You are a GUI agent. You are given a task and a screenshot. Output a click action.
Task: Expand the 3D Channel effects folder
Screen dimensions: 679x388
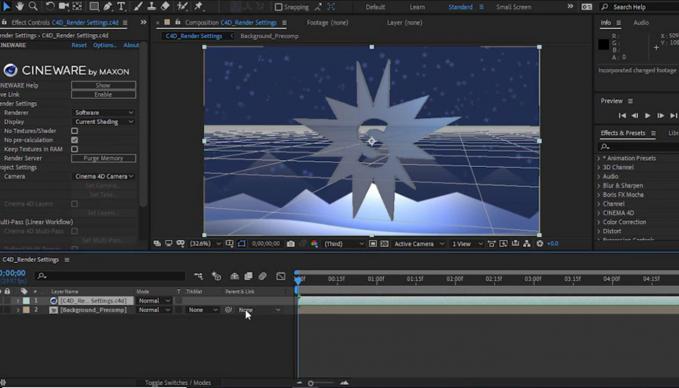(x=599, y=167)
